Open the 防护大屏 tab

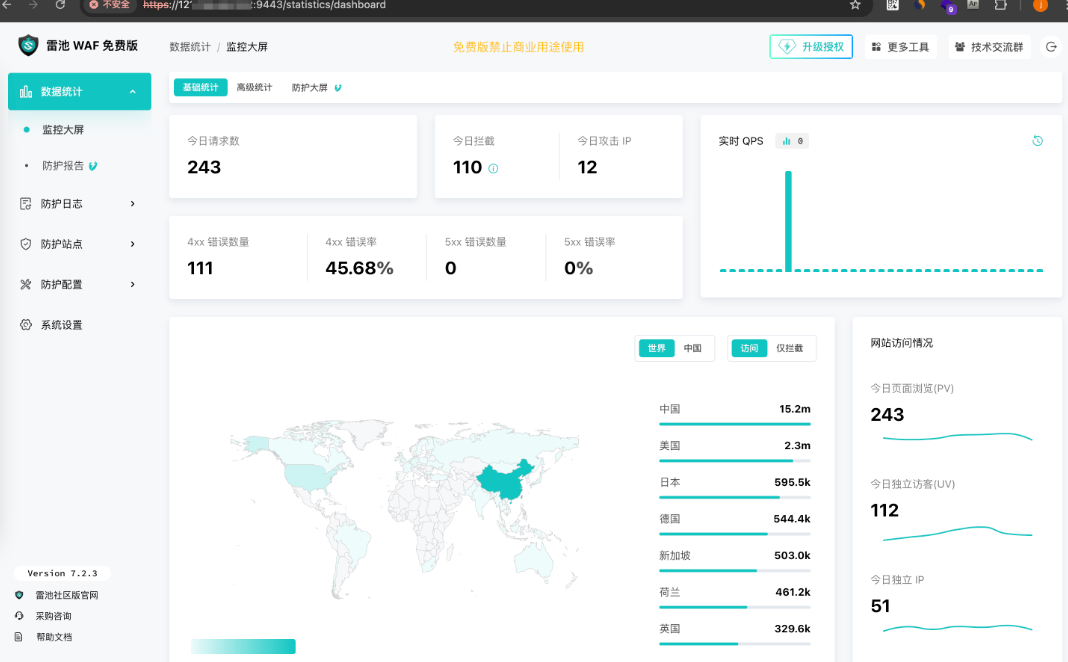316,87
